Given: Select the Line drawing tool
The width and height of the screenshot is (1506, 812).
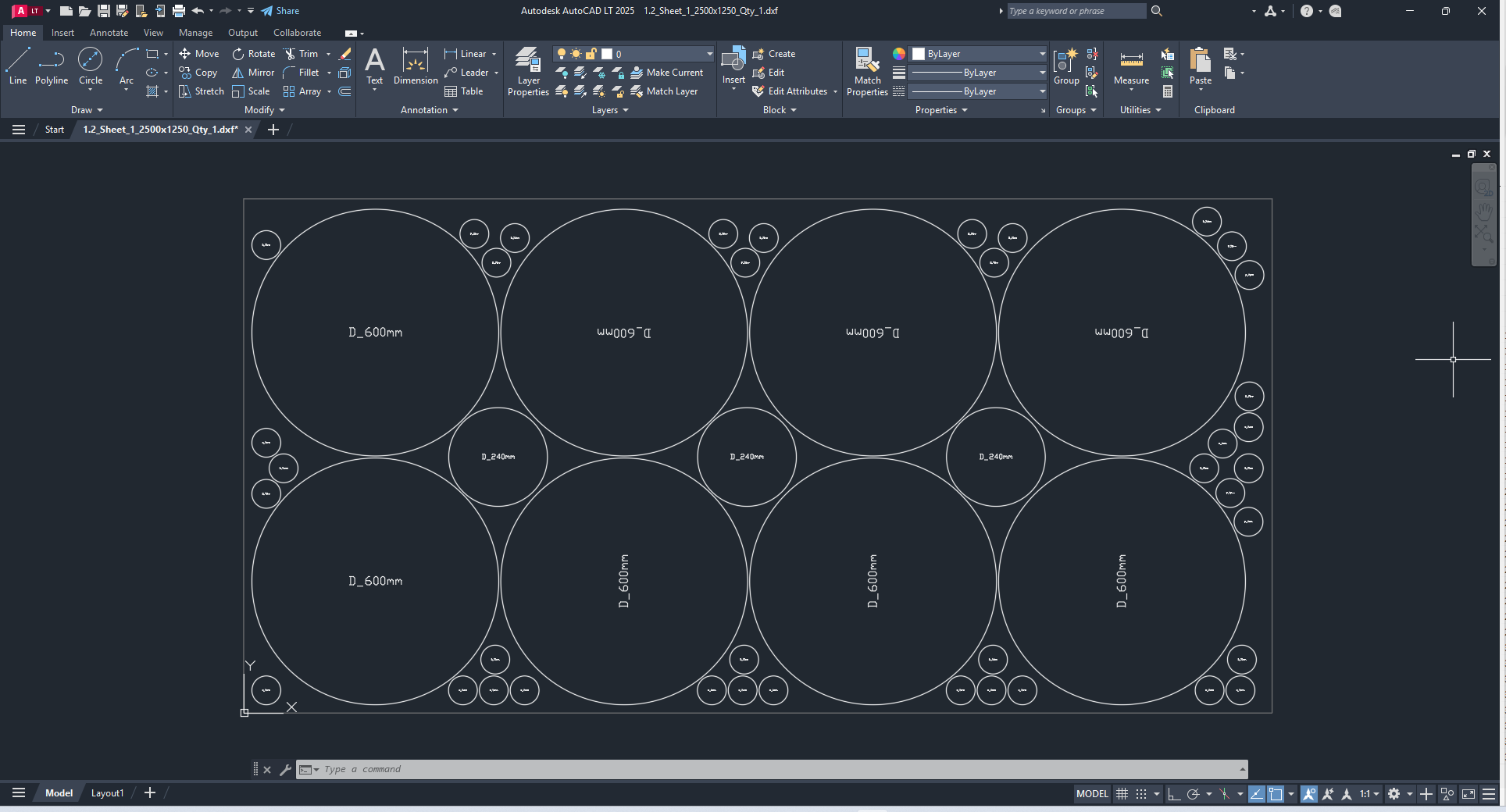Looking at the screenshot, I should click(x=18, y=66).
